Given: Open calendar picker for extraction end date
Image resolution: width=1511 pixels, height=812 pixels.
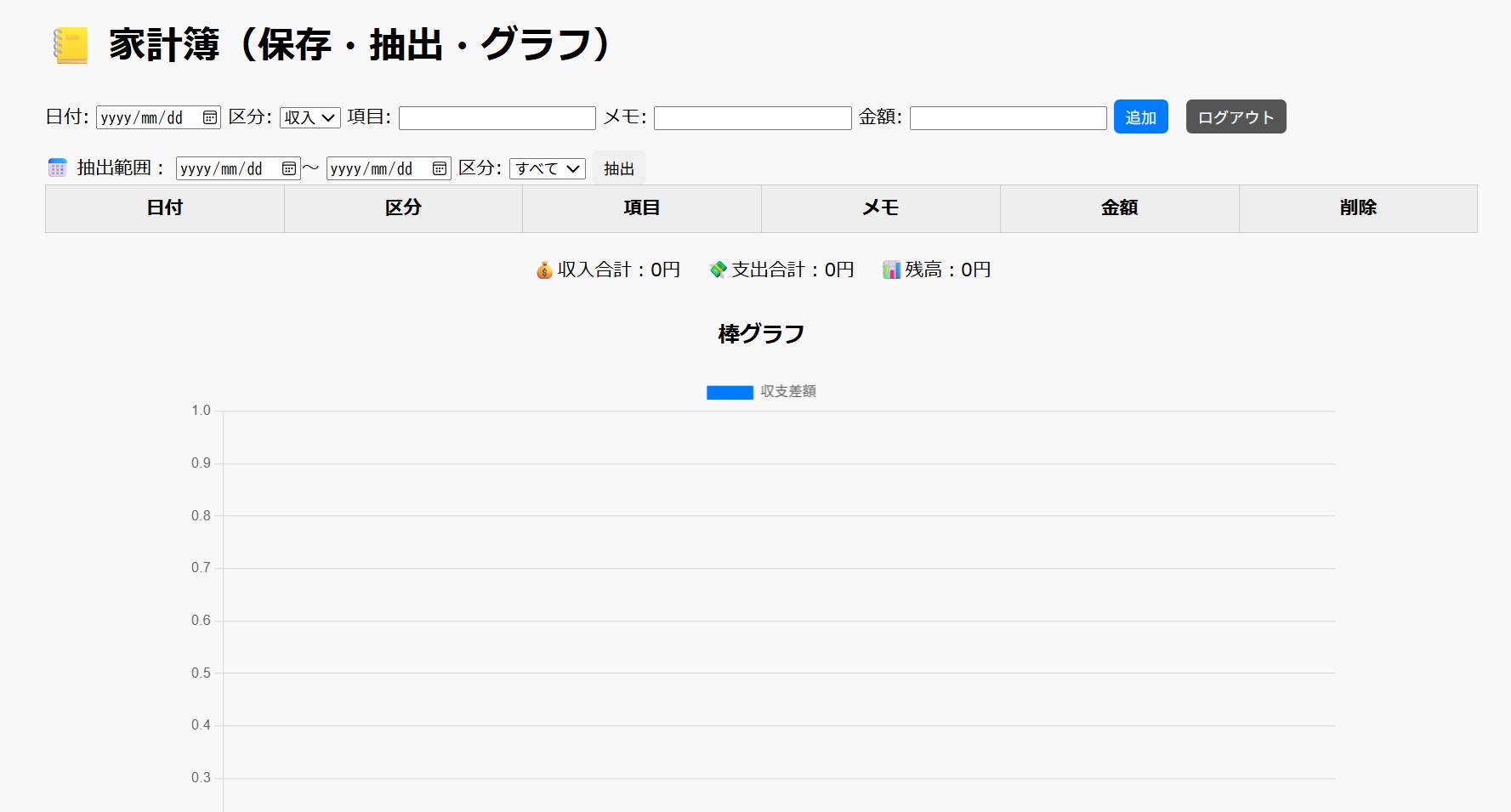Looking at the screenshot, I should [x=439, y=169].
